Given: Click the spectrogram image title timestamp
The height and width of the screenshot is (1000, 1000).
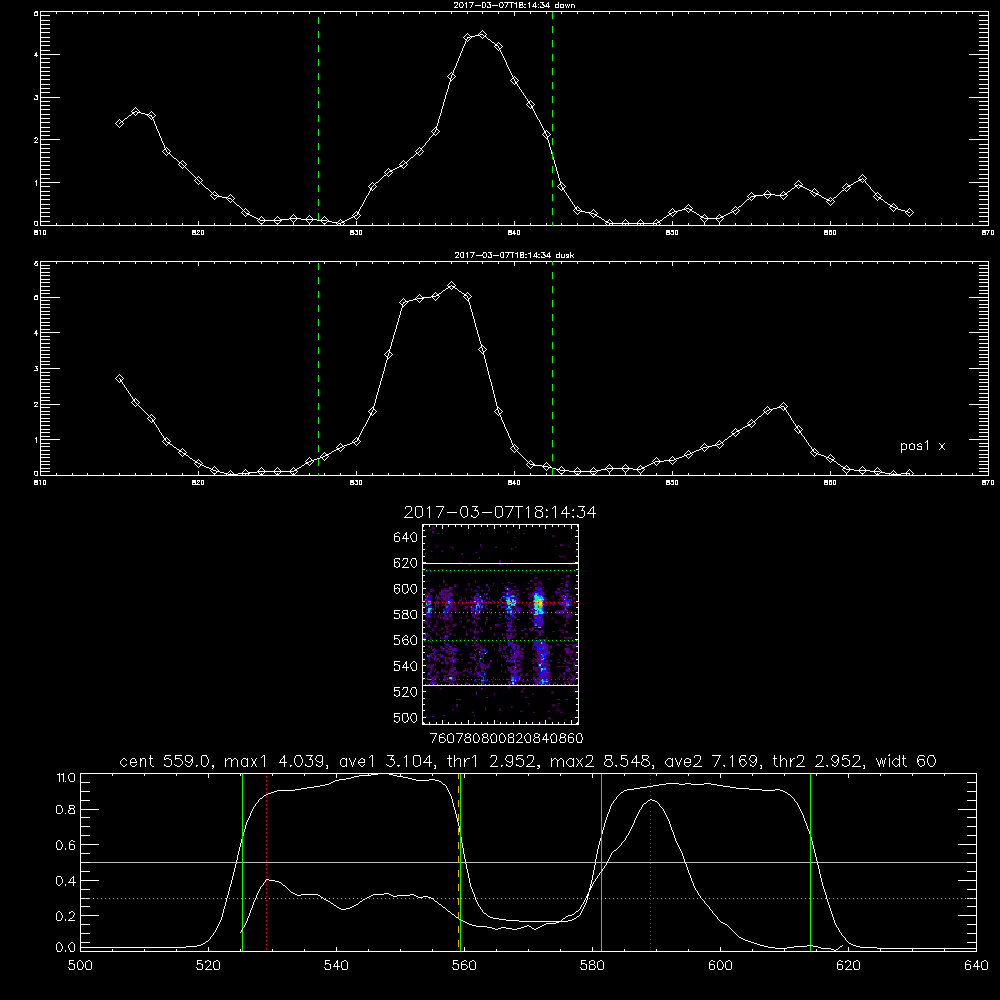Looking at the screenshot, I should tap(500, 512).
